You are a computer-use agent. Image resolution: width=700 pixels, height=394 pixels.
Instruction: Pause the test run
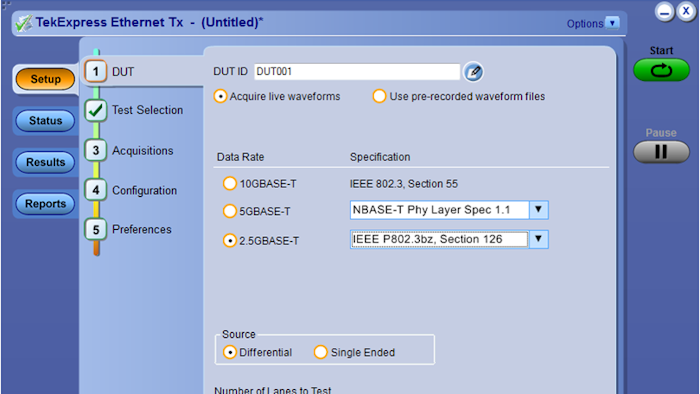(661, 152)
